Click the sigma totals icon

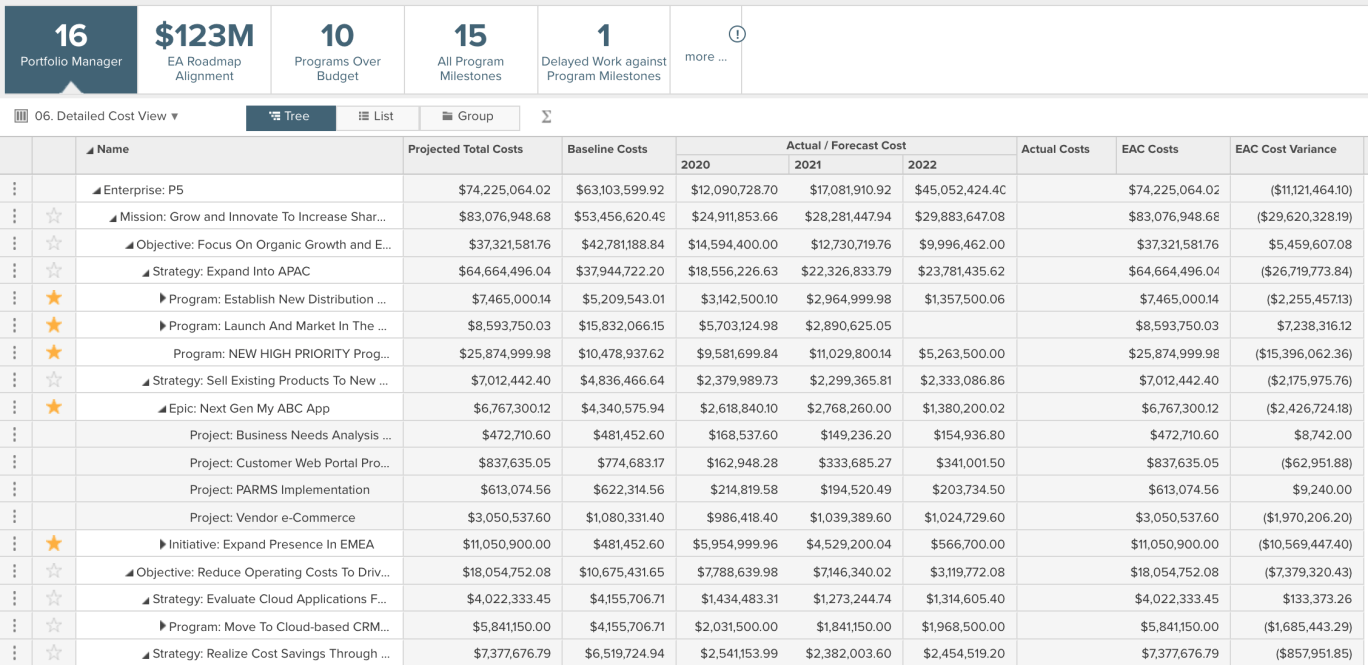coord(546,116)
